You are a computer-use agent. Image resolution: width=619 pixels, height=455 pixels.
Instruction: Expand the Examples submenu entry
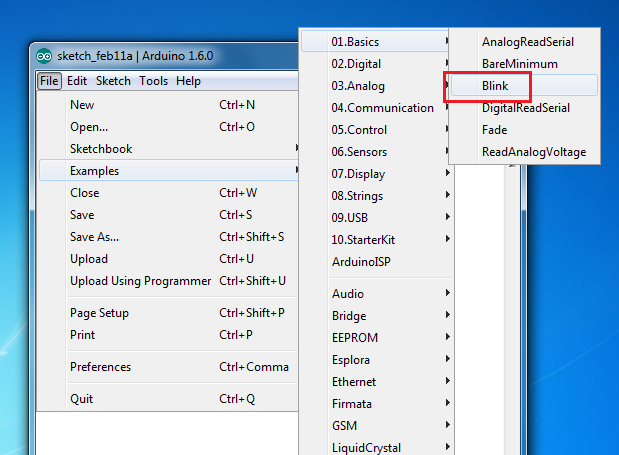pos(169,171)
